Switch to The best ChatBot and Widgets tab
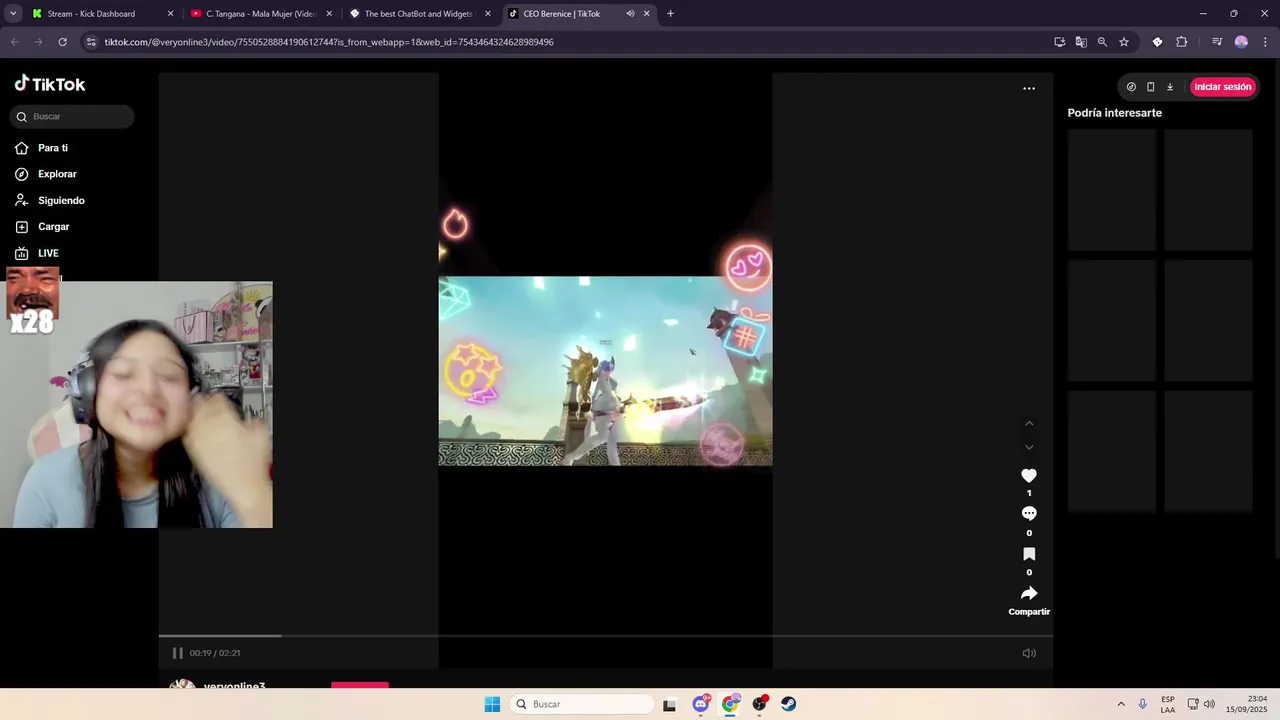 click(x=419, y=14)
